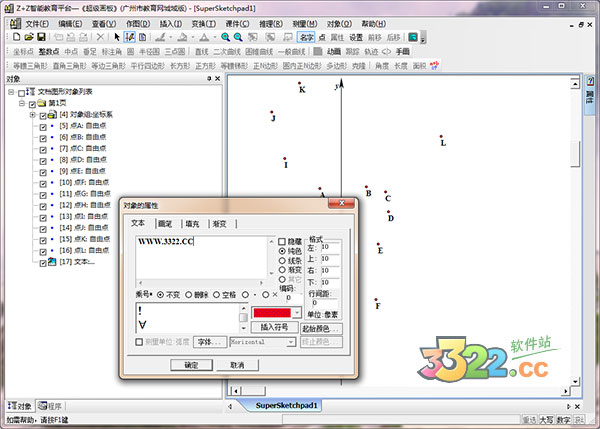This screenshot has height=429, width=600.
Task: Toggle checkbox for [17] 文本 item
Action: click(43, 263)
